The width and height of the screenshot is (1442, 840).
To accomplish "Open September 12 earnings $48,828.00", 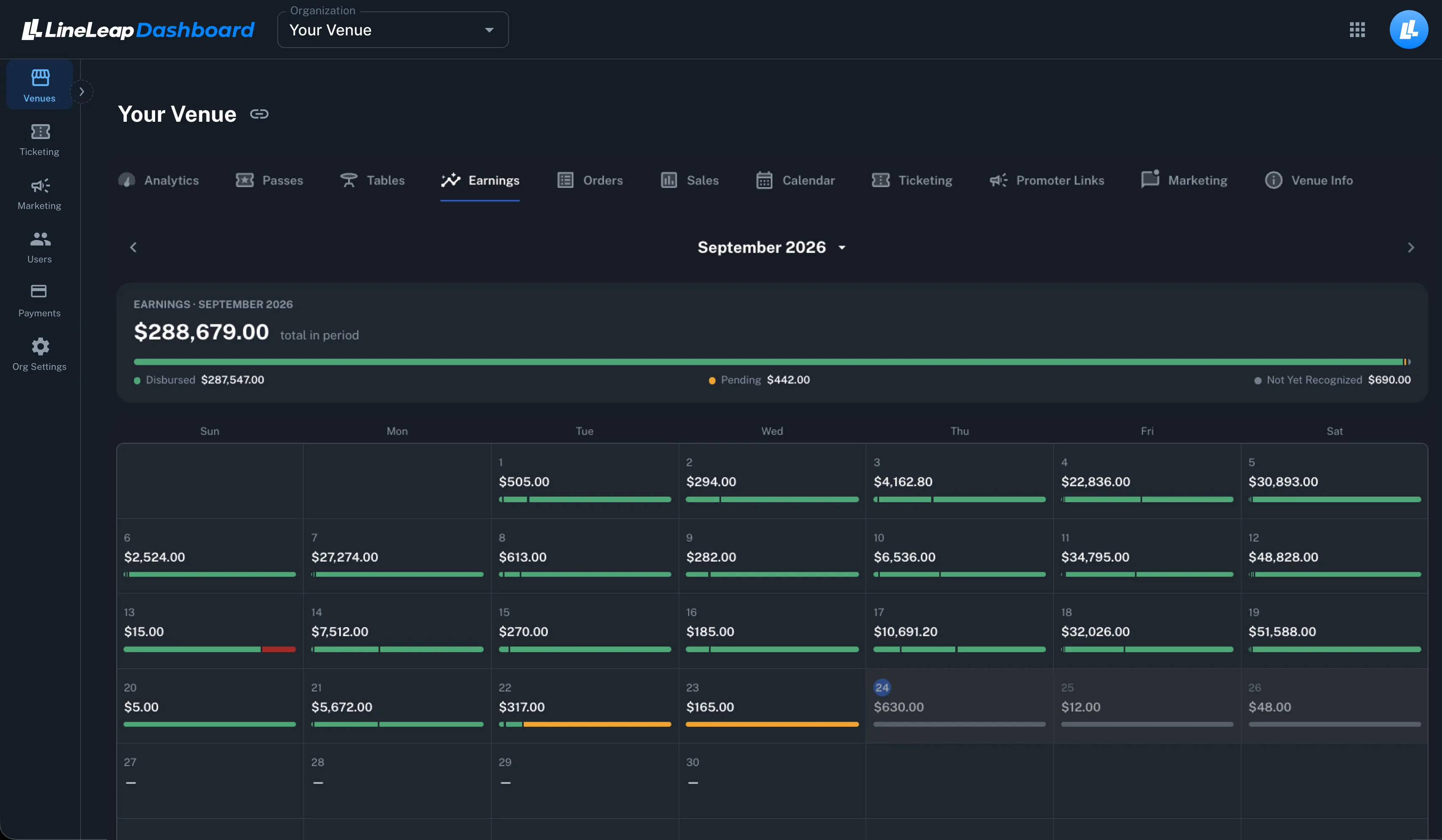I will pos(1335,556).
